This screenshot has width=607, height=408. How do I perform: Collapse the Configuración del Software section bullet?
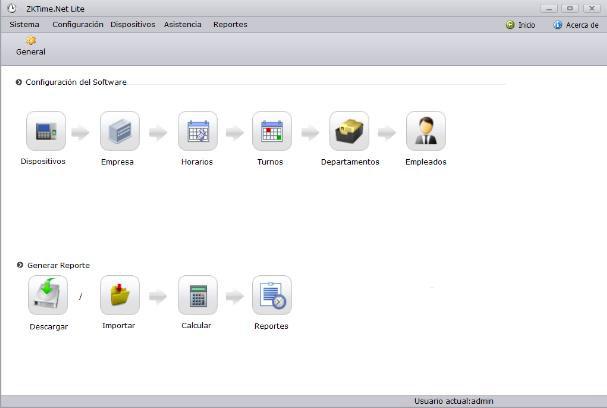[19, 82]
